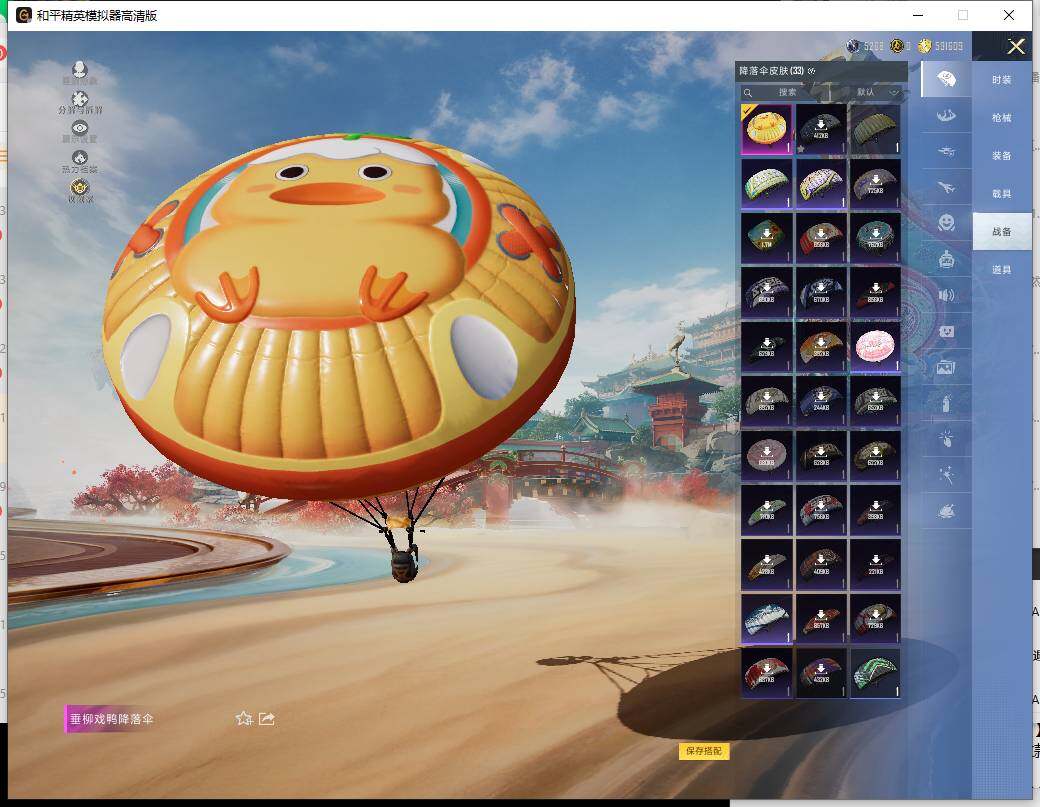Favorite the parachute with star icon
The width and height of the screenshot is (1040, 807).
(x=243, y=718)
